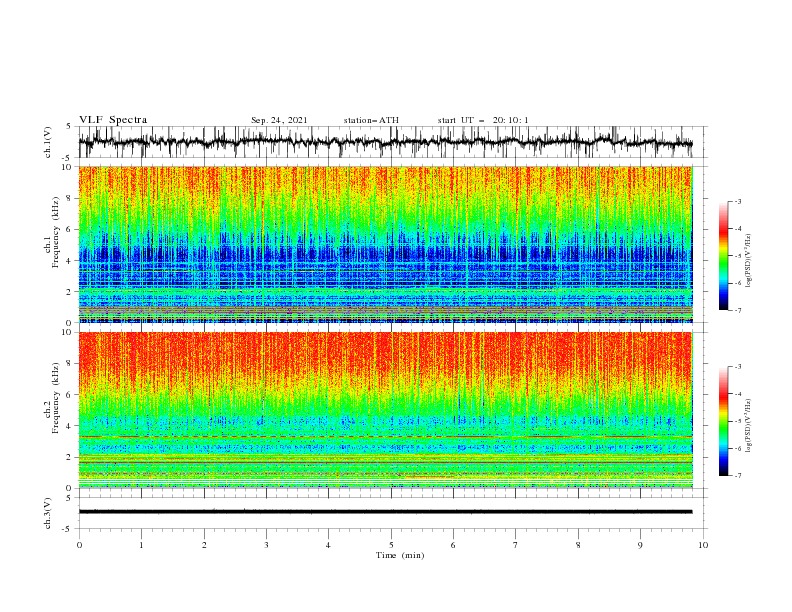Screen dimensions: 792x612
Task: Click the ch.2 frequency tick label "2"
Action: (x=69, y=457)
